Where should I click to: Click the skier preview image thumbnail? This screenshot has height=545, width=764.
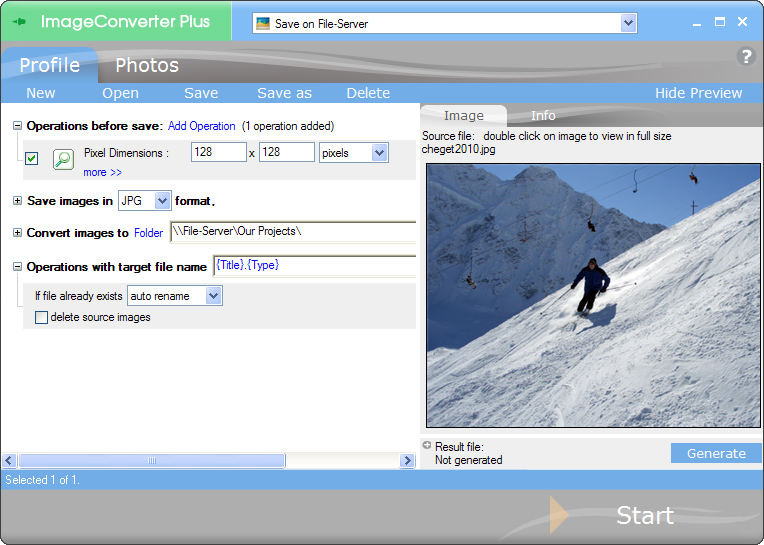tap(593, 295)
